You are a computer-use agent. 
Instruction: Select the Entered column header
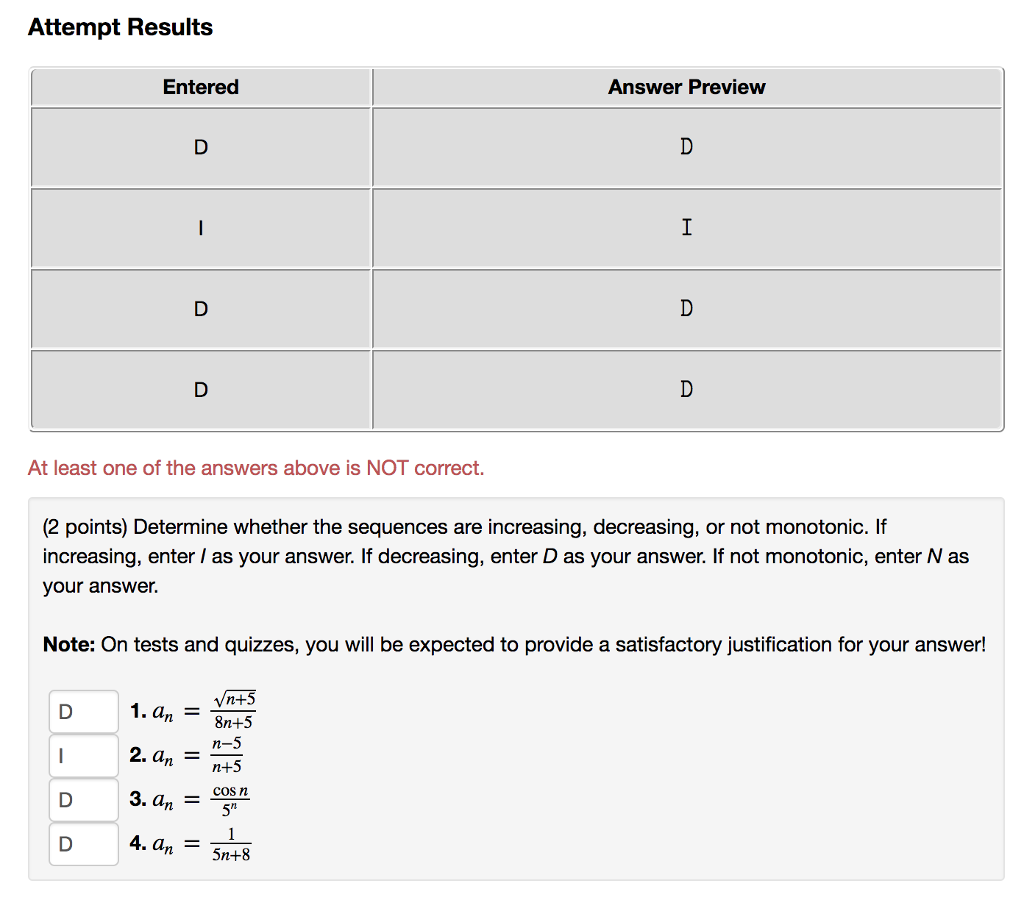(200, 87)
